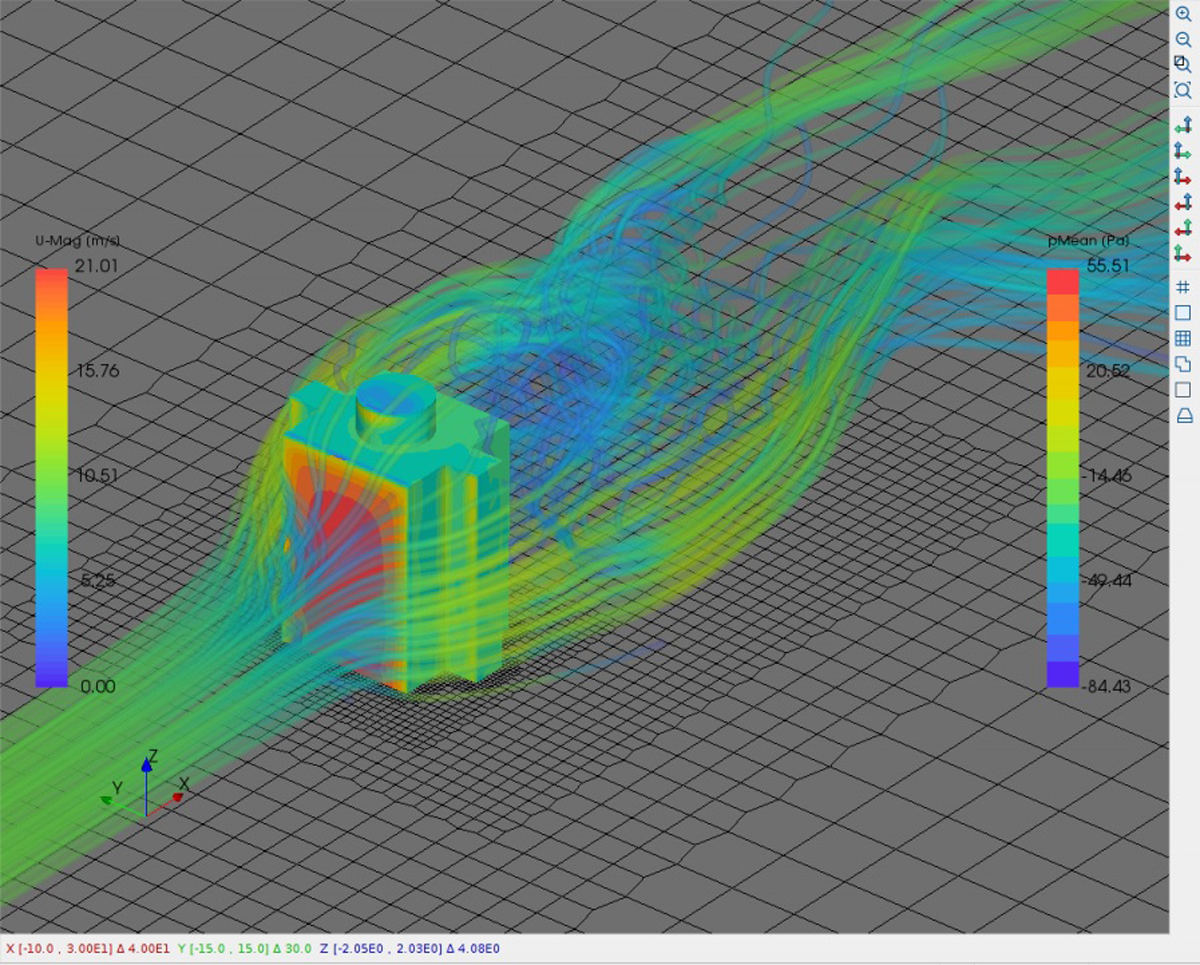Toggle the perspective trapezoid icon
1200x965 pixels.
click(x=1183, y=416)
